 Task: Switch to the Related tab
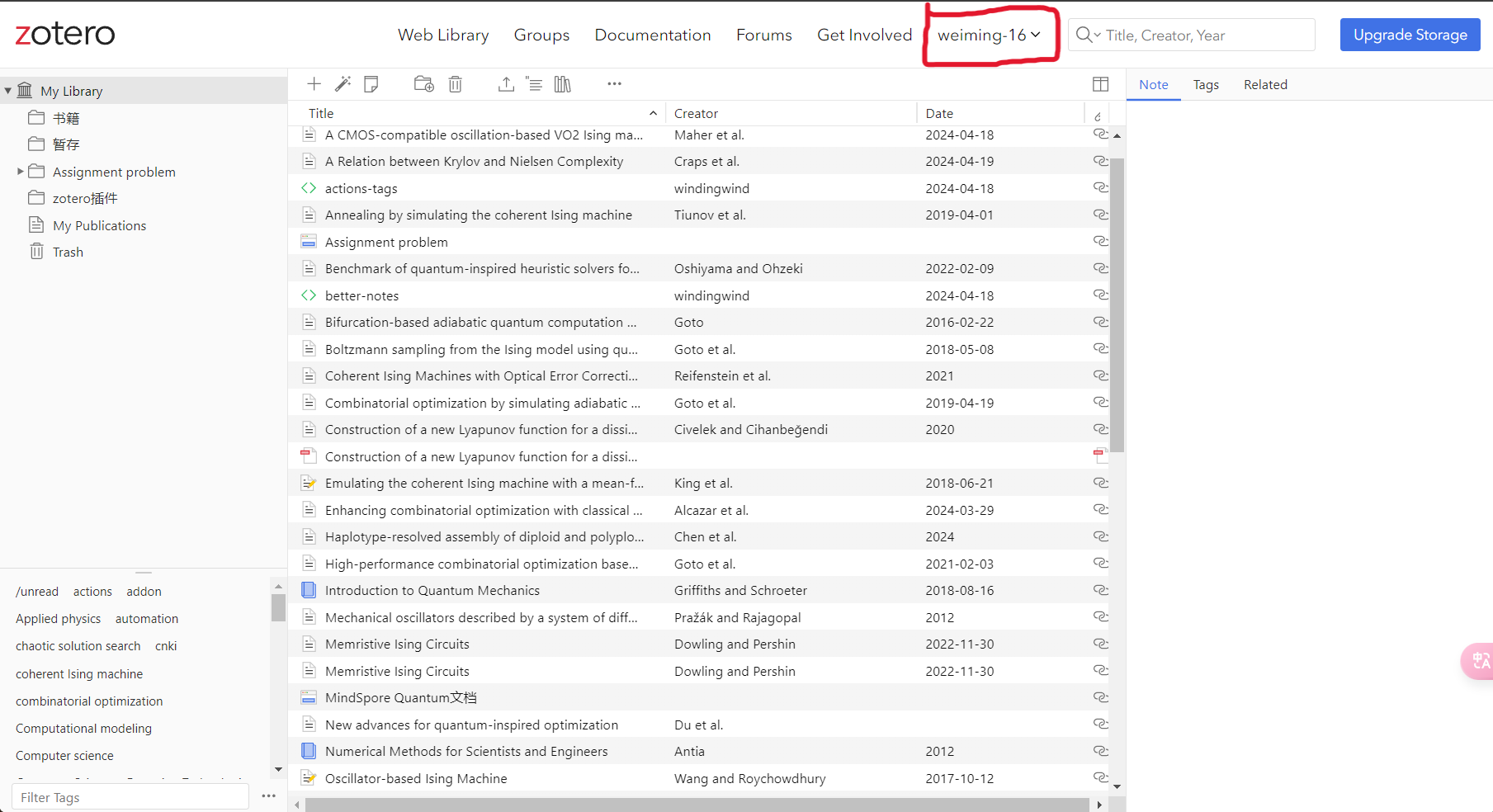click(x=1264, y=85)
